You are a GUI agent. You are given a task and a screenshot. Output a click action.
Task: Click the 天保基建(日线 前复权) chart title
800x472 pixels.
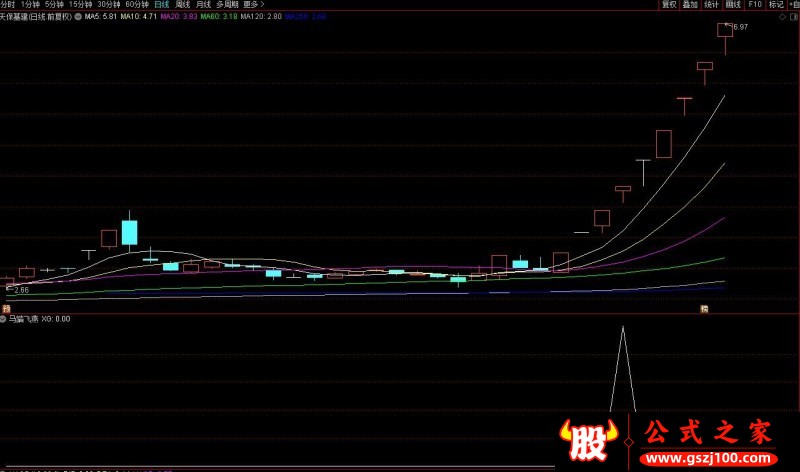(x=36, y=16)
